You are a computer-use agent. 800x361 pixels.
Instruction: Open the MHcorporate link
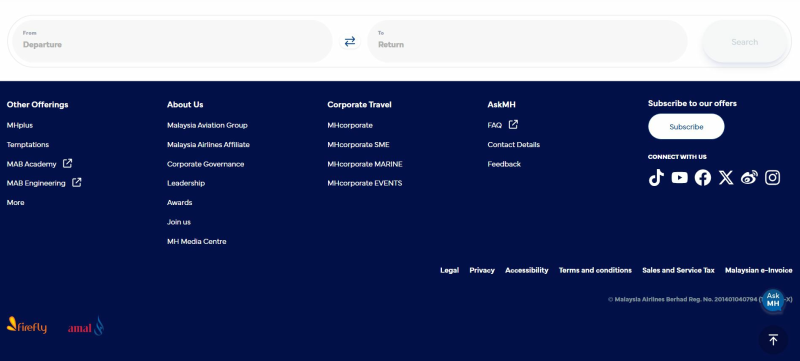[x=350, y=125]
